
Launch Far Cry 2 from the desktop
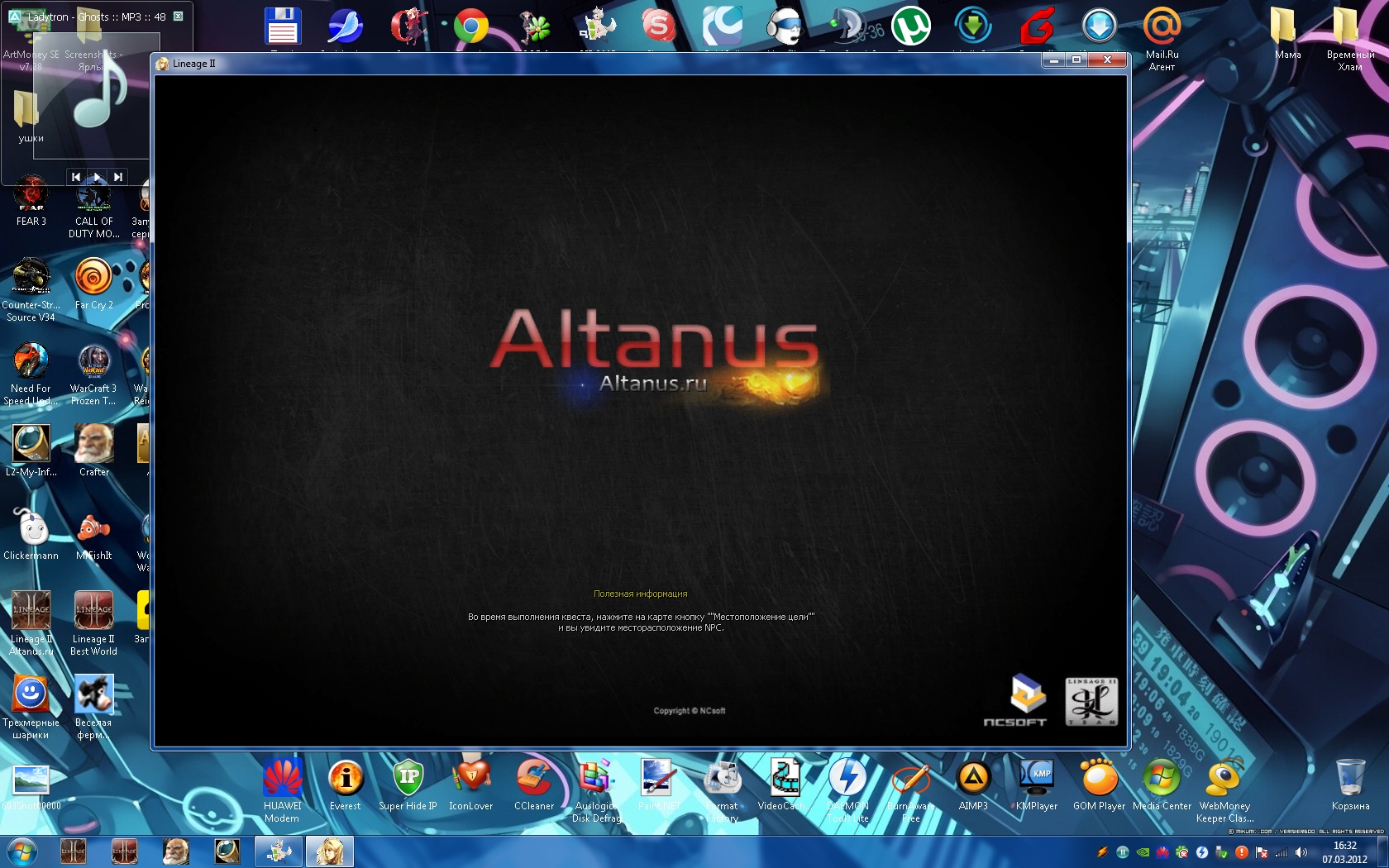(x=93, y=284)
